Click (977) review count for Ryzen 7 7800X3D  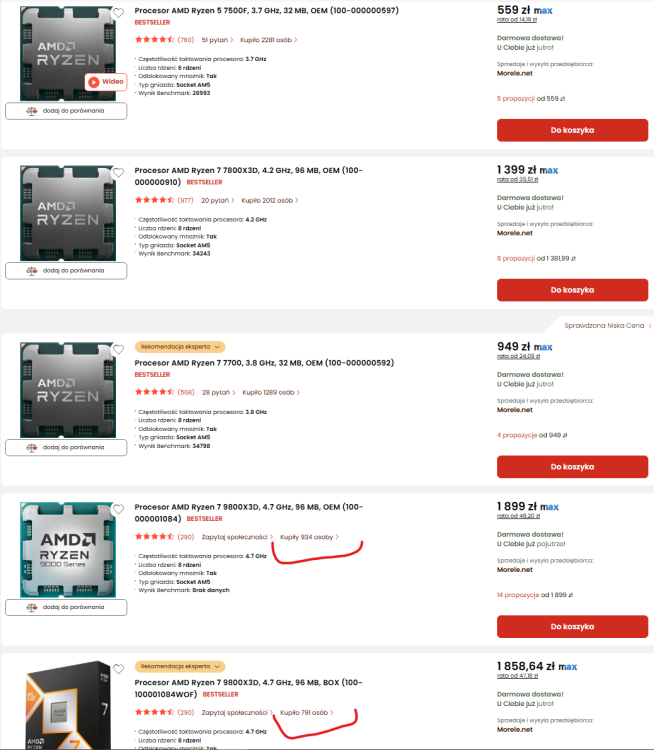coord(186,200)
